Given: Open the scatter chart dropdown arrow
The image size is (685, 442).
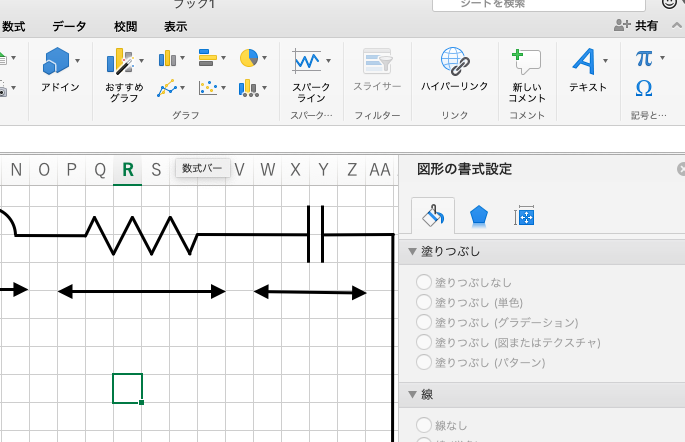Looking at the screenshot, I should point(224,88).
